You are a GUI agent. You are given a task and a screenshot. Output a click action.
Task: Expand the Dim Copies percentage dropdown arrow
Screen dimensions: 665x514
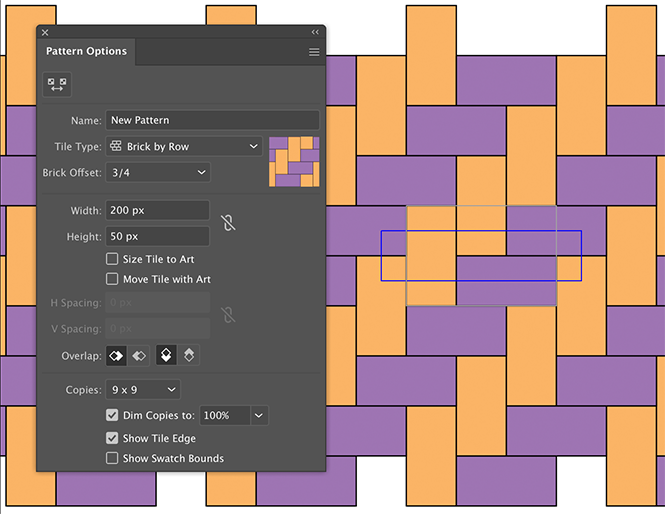pyautogui.click(x=259, y=415)
